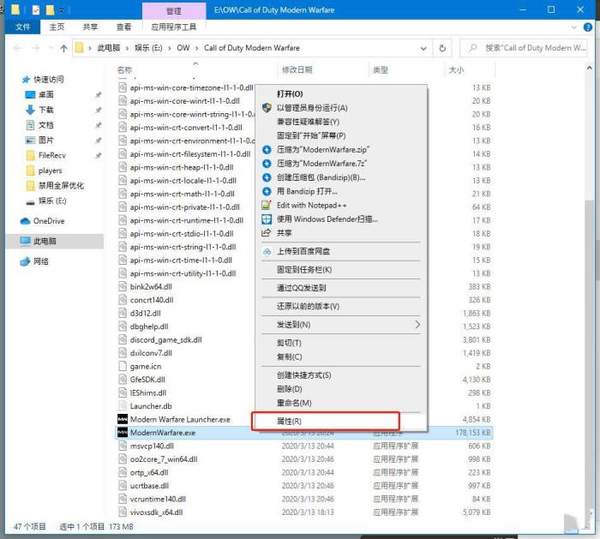Sort by 类型 column header
This screenshot has width=600, height=539.
point(380,70)
